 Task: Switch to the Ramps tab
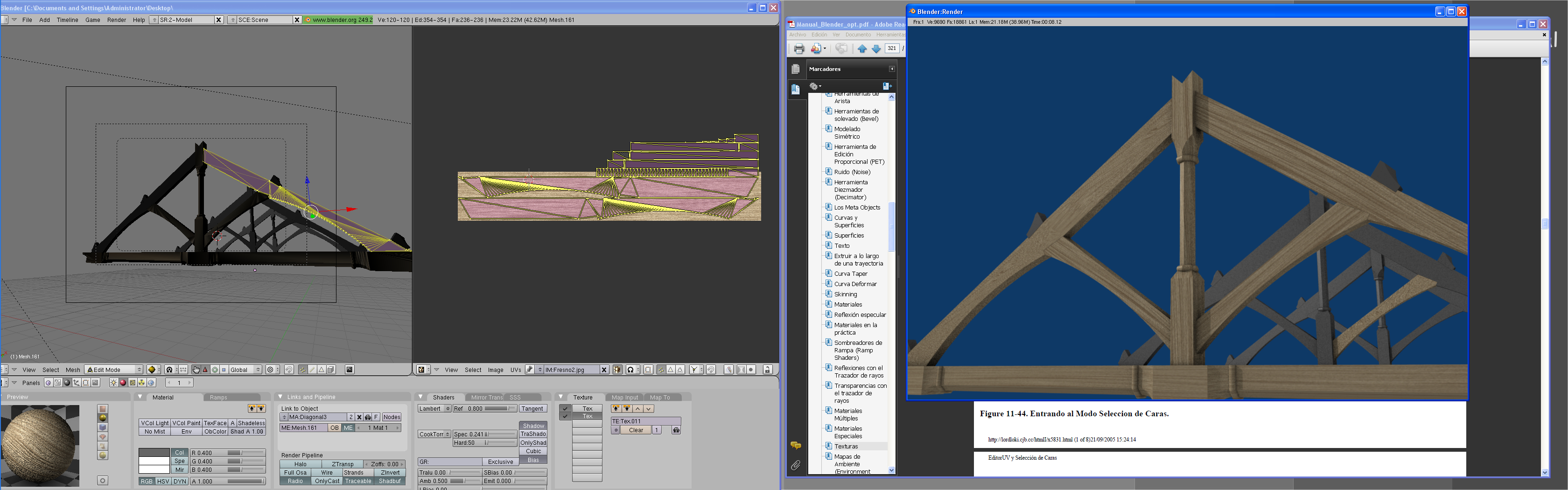pyautogui.click(x=218, y=398)
